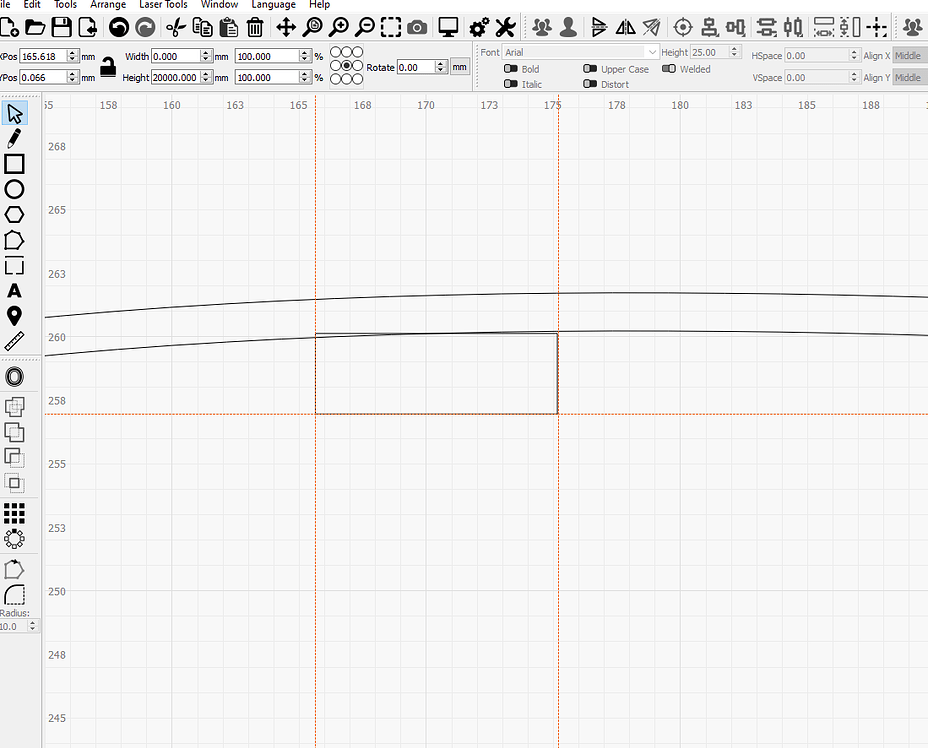Click into the HSpace value field
The height and width of the screenshot is (748, 928).
pyautogui.click(x=817, y=56)
